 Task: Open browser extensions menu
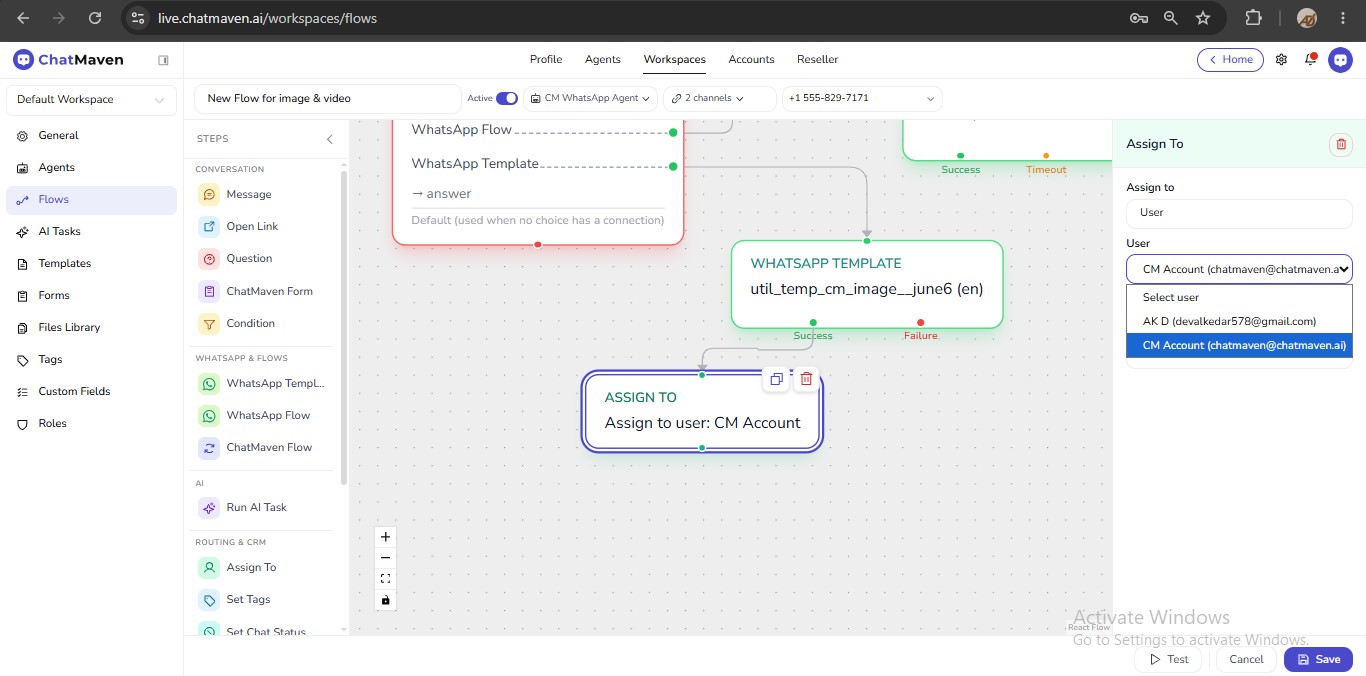tap(1253, 18)
